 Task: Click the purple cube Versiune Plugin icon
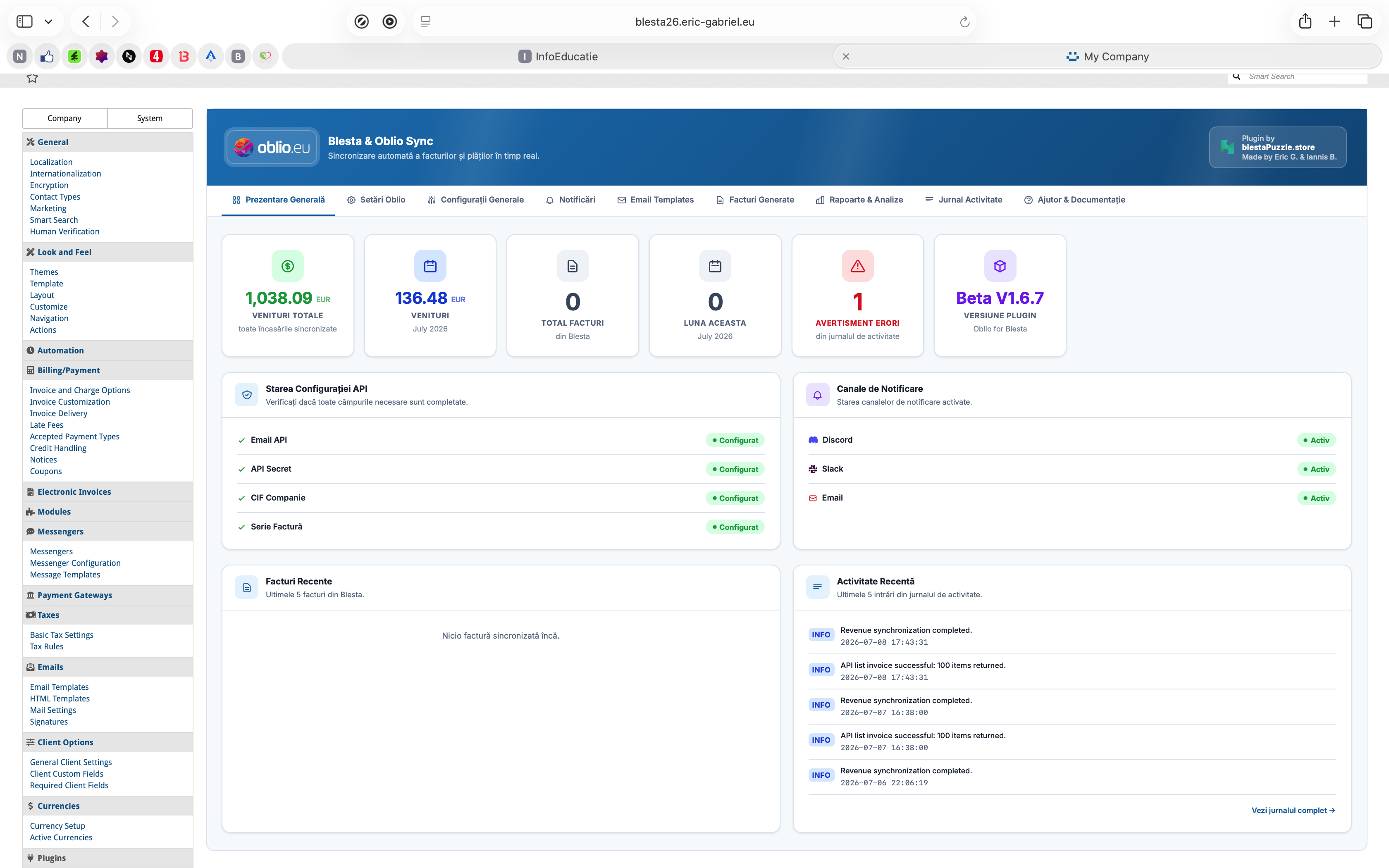point(1000,266)
